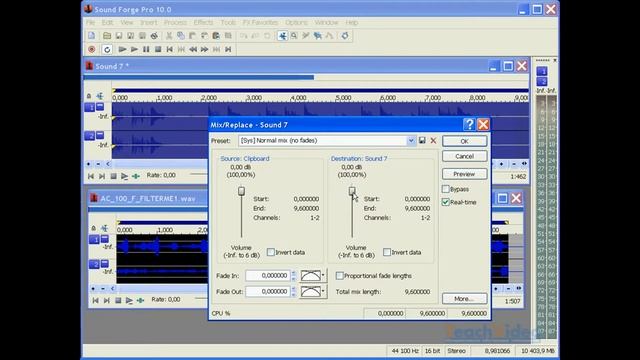Select the Envelope tool in toolbar
Viewport: 640px width, 360px height.
point(329,36)
